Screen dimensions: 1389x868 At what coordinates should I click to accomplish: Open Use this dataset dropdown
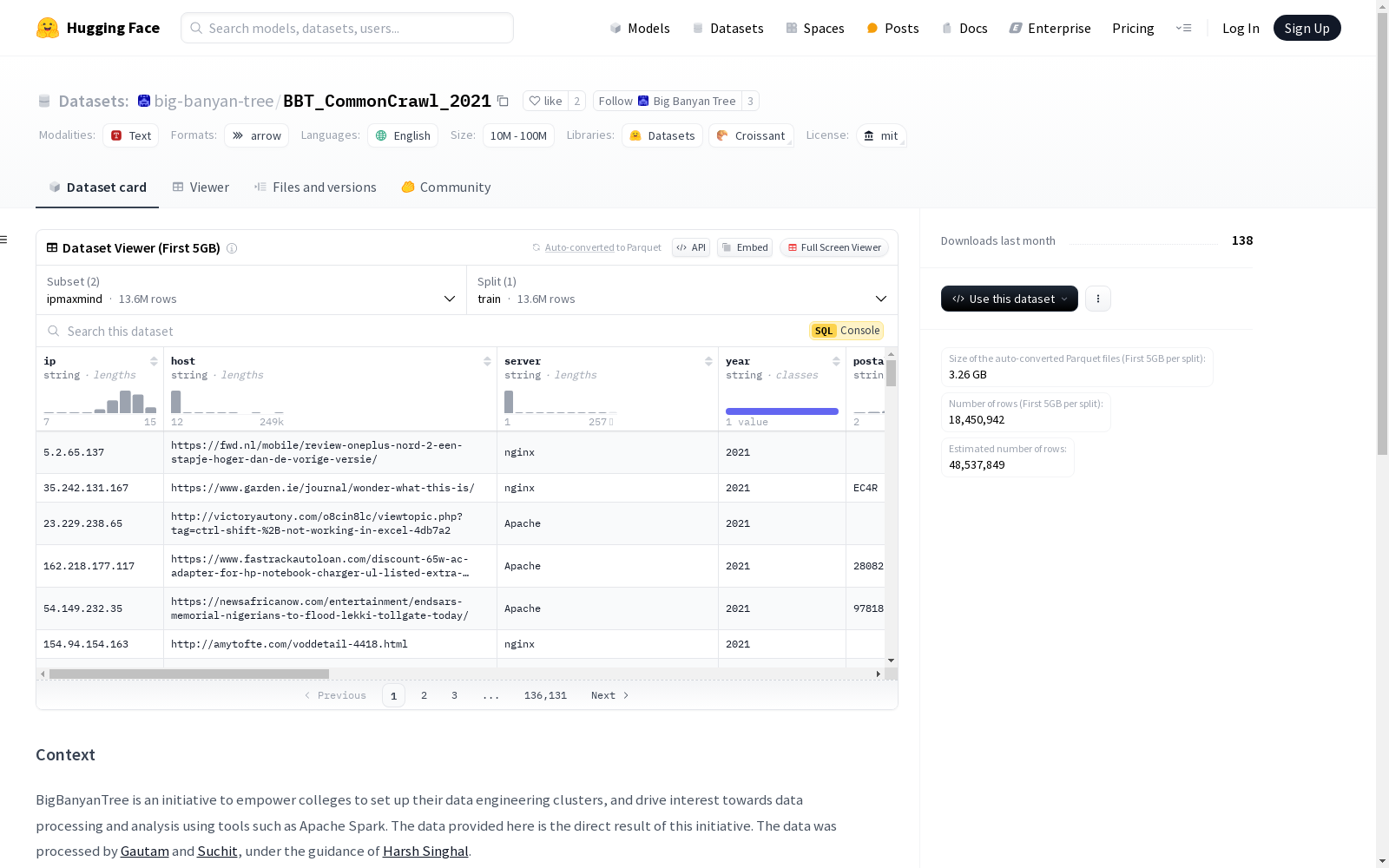(x=1010, y=299)
